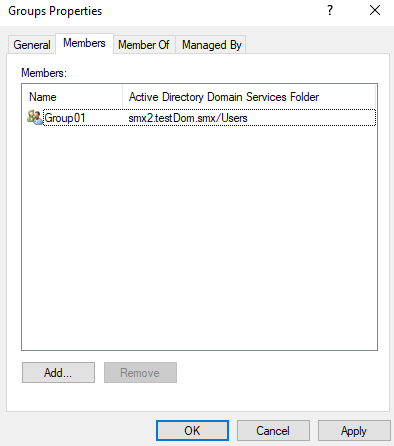Click the Group01 group icon
394x446 pixels.
pos(35,117)
